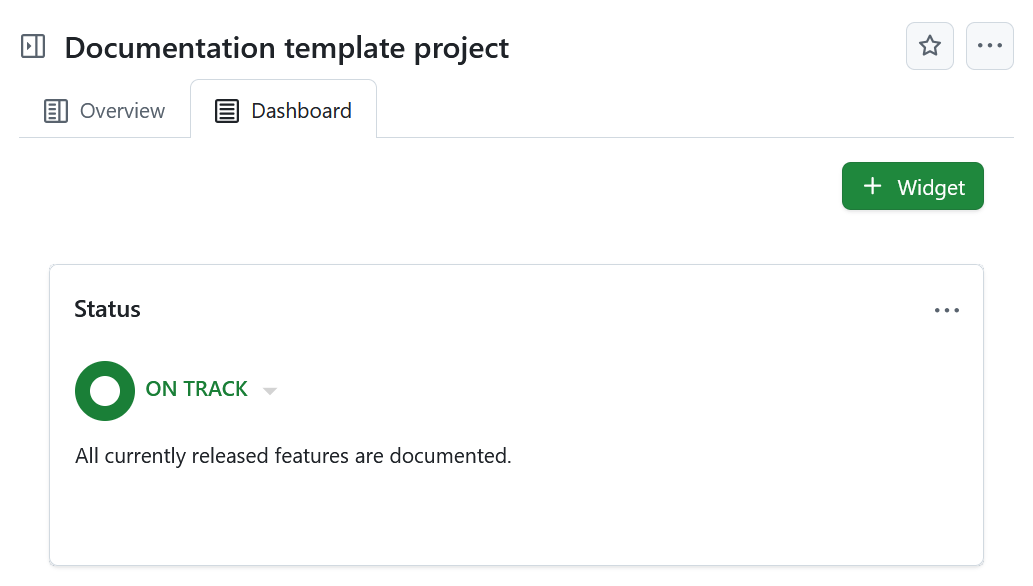The height and width of the screenshot is (586, 1033).
Task: Click the ellipsis icon in the upper right corner
Action: pyautogui.click(x=989, y=46)
